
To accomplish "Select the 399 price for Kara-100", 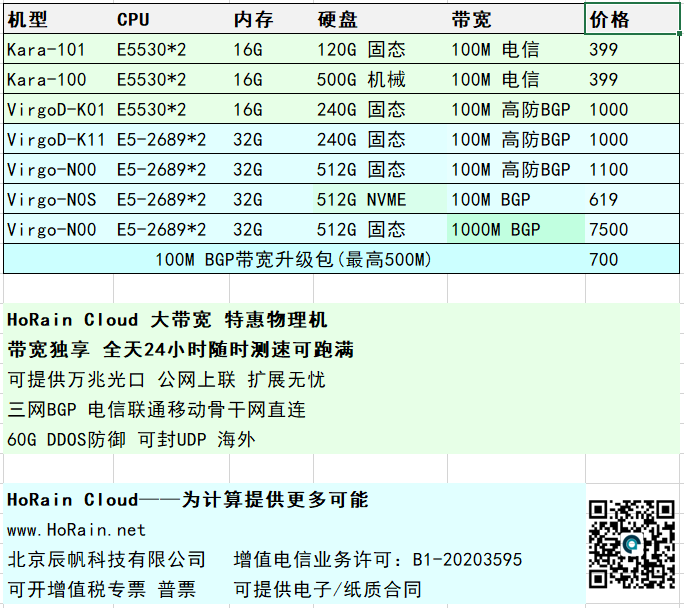I will pos(632,79).
